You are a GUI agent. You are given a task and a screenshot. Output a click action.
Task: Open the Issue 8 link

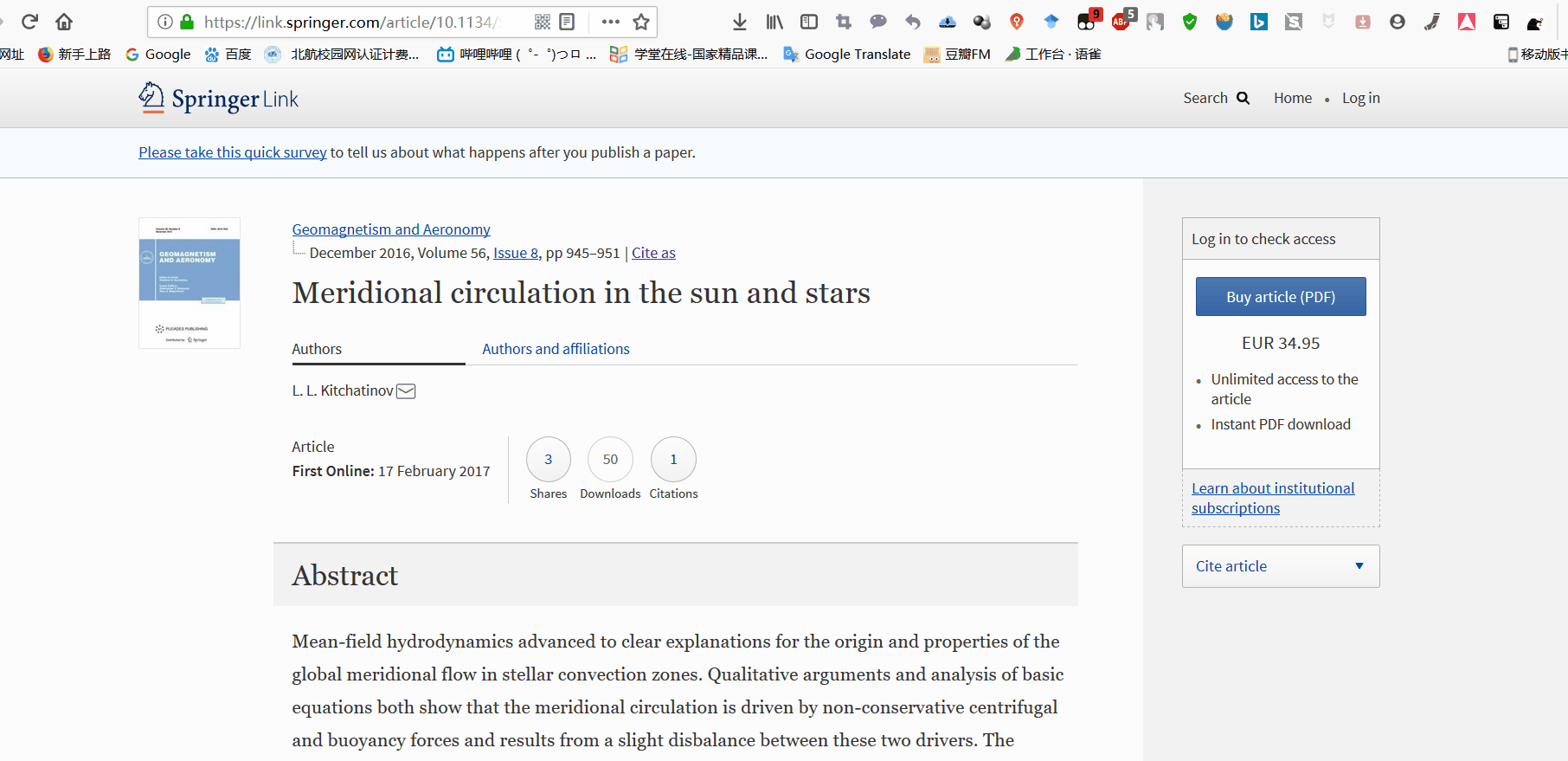[516, 253]
